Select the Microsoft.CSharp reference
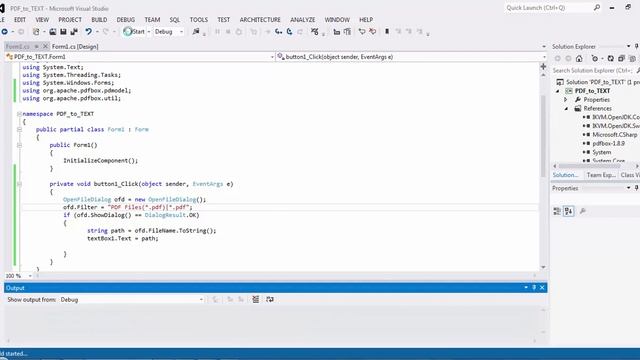Screen dimensions: 640x360 [x=614, y=134]
